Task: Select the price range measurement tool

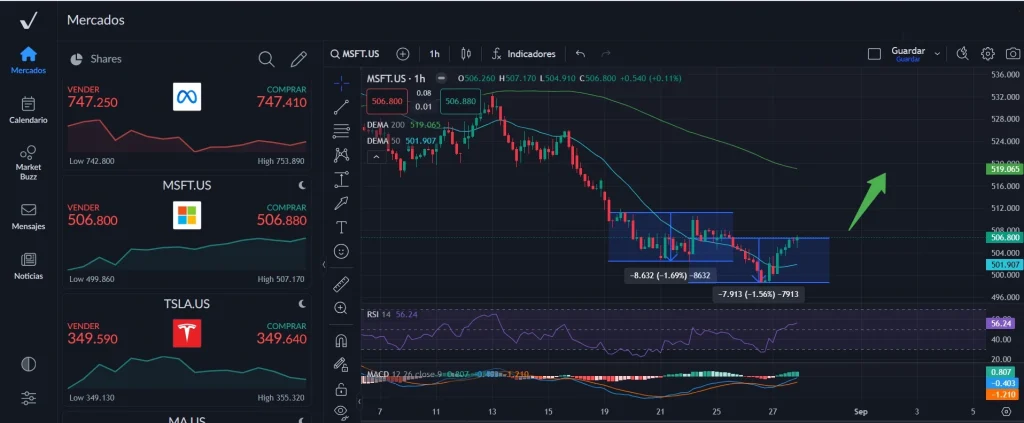Action: point(342,179)
